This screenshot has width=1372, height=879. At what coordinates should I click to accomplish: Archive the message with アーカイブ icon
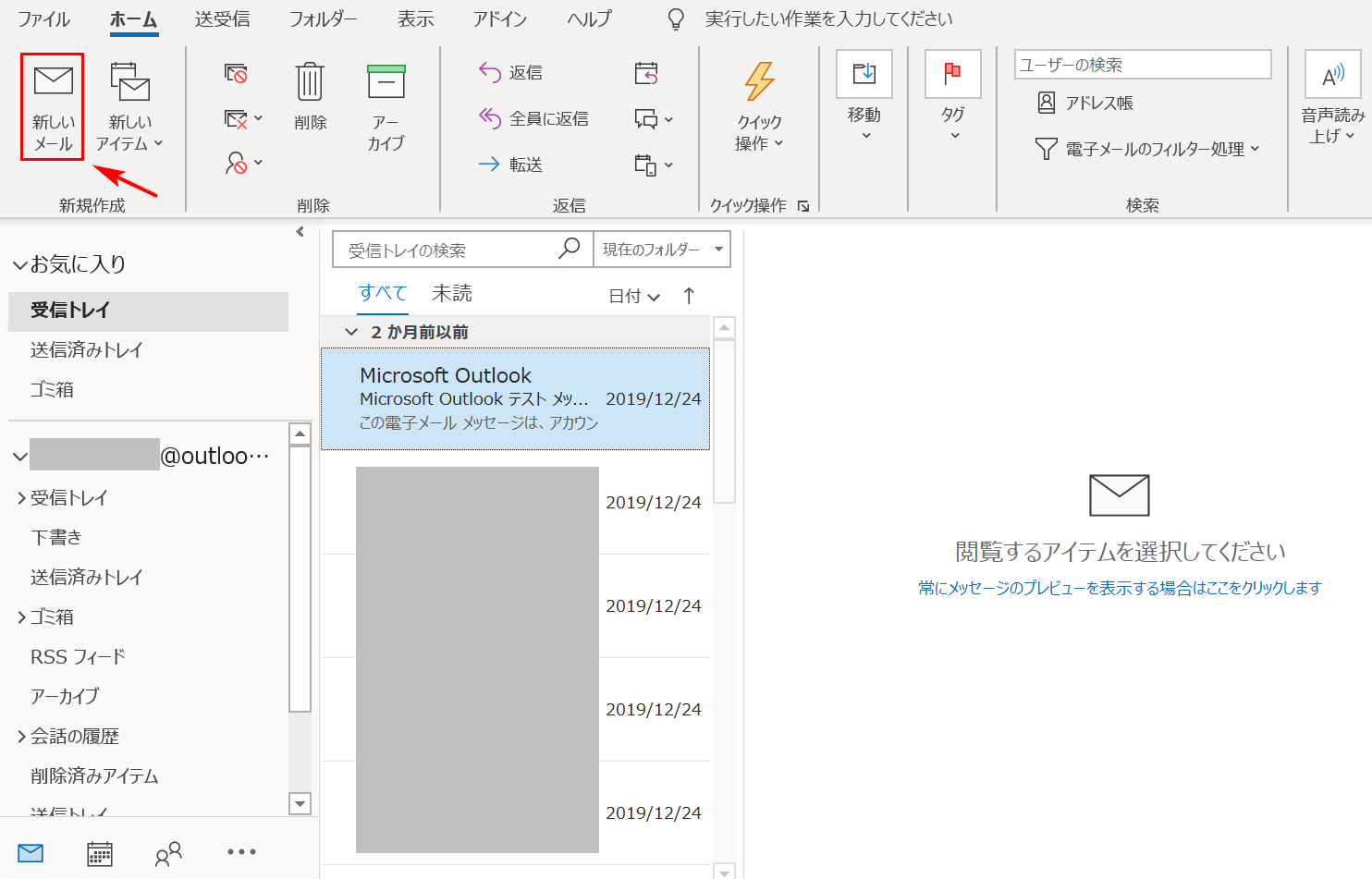pyautogui.click(x=386, y=82)
